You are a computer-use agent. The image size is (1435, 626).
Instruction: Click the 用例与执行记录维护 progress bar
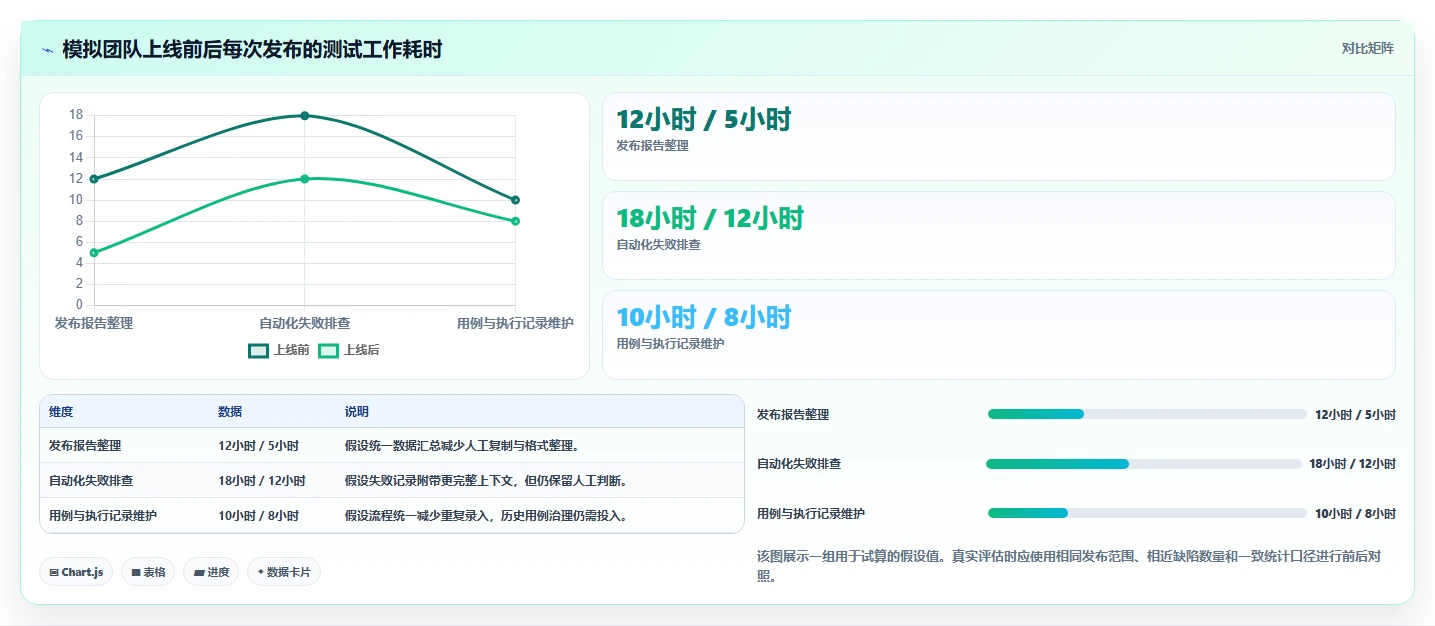[x=1147, y=513]
